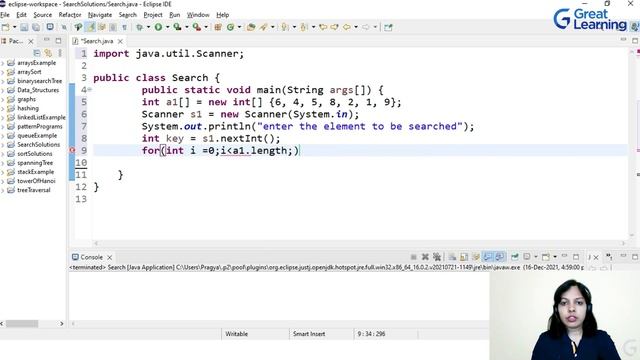Screen dimensions: 640x360
Task: Select the stackExample project
Action: [35, 172]
